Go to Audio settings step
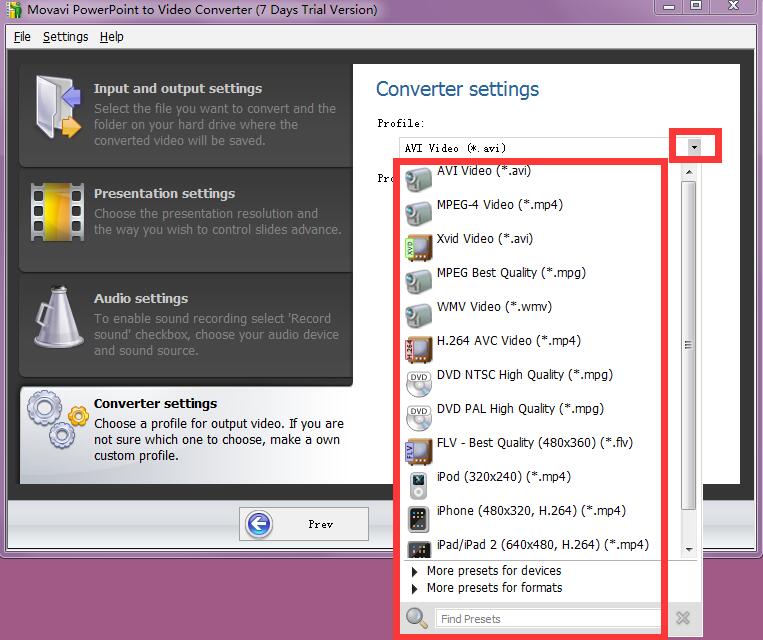The image size is (763, 640). point(185,325)
